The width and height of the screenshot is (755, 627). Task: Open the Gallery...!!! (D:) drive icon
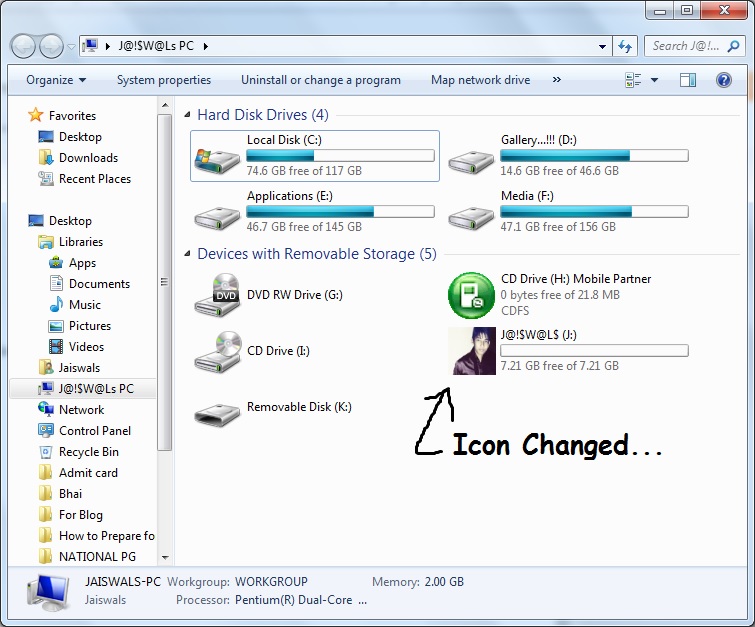471,162
